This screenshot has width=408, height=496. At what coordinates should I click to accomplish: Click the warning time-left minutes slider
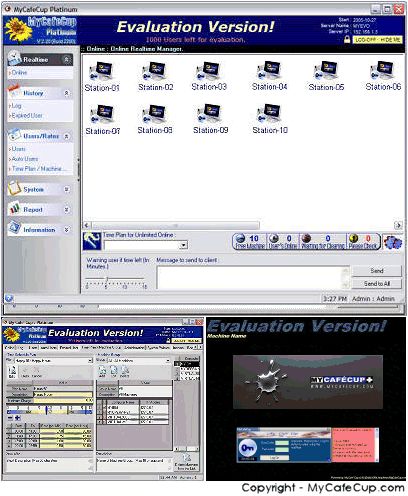[x=115, y=278]
